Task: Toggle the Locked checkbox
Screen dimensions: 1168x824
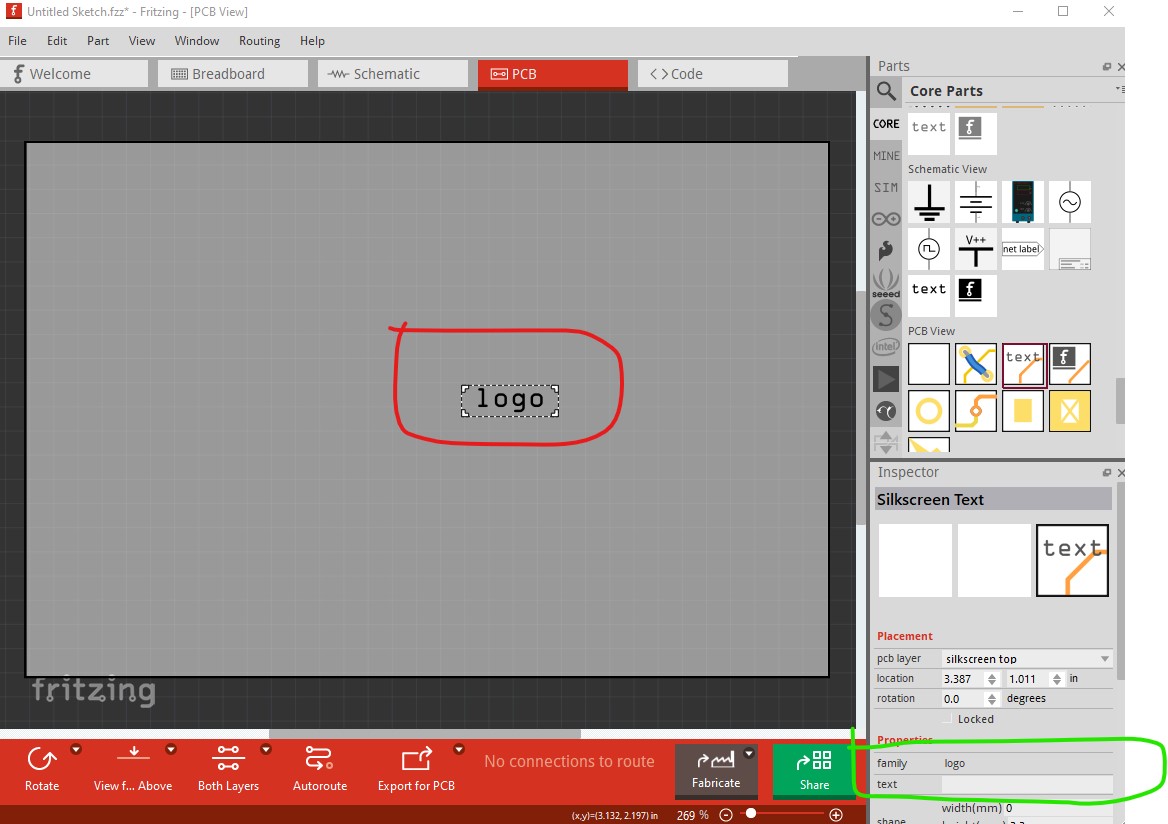Action: click(x=947, y=719)
